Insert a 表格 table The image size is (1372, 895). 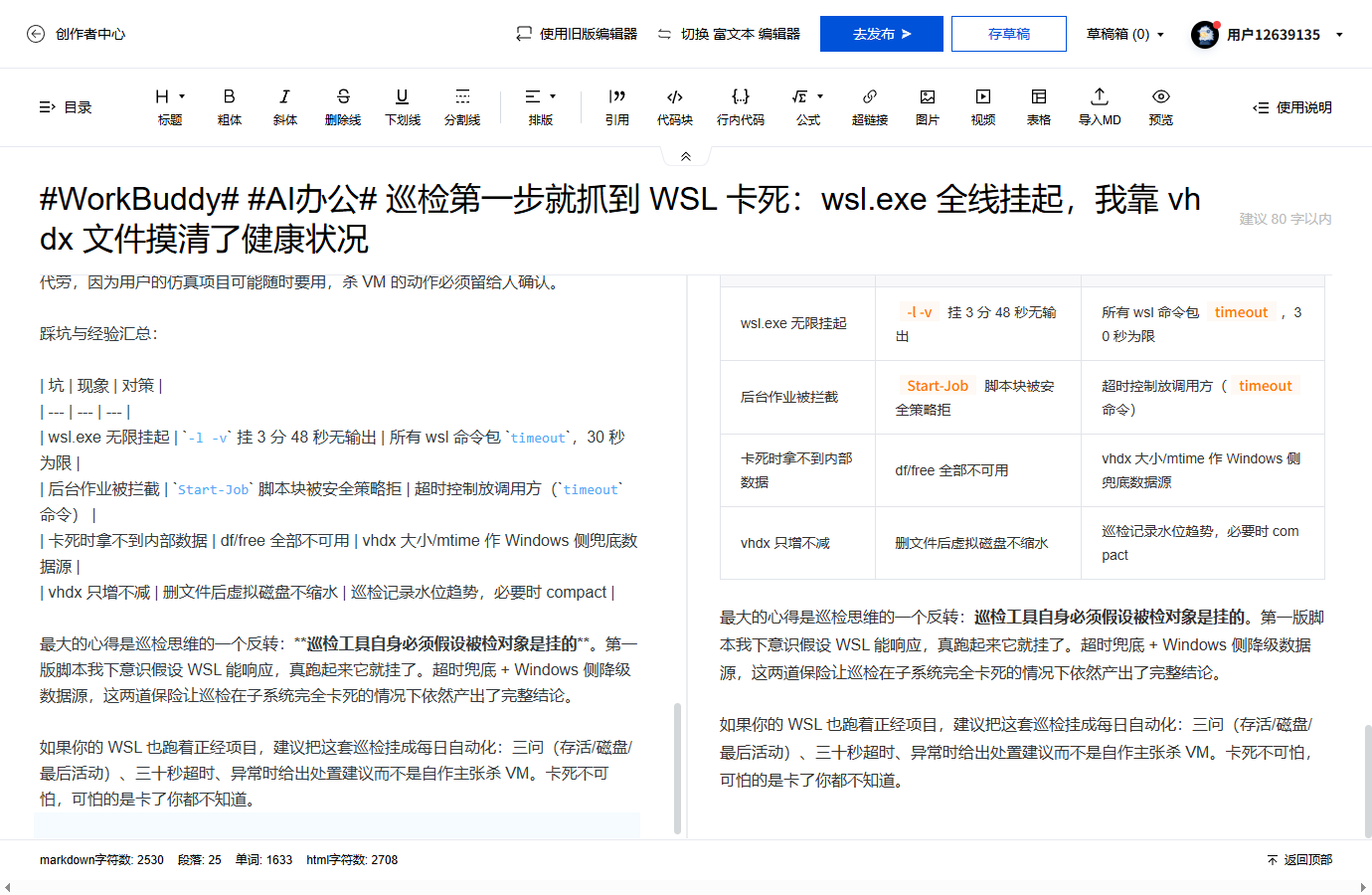coord(1039,107)
